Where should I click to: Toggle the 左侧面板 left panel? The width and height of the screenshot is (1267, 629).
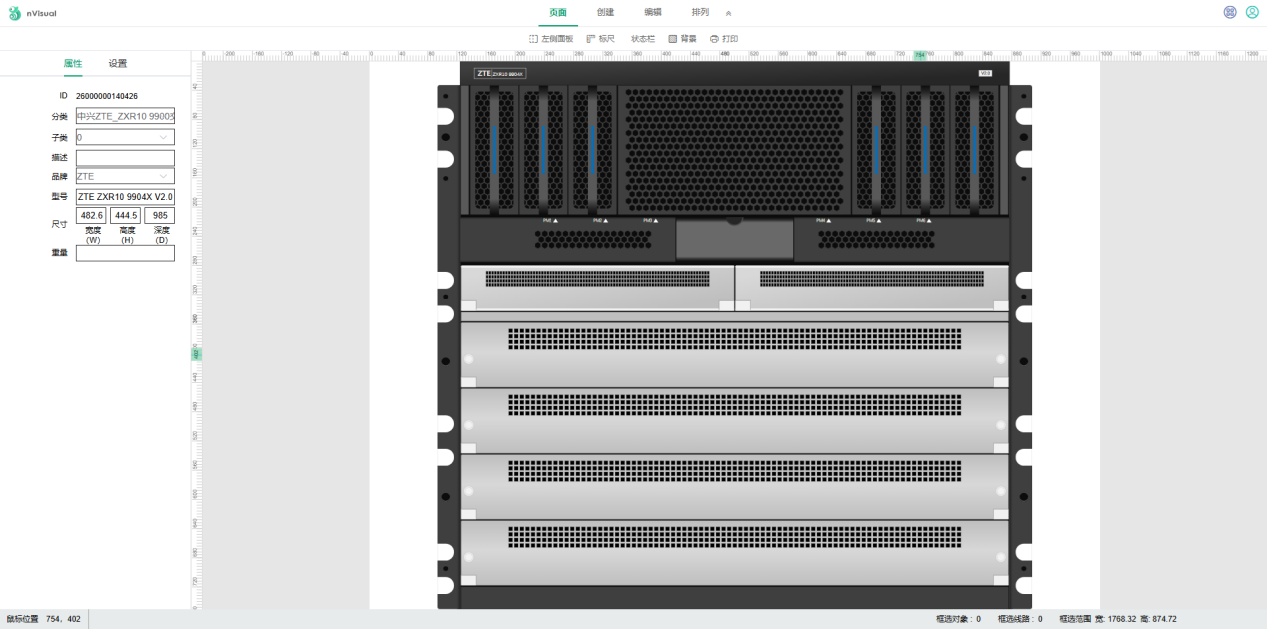click(x=551, y=39)
